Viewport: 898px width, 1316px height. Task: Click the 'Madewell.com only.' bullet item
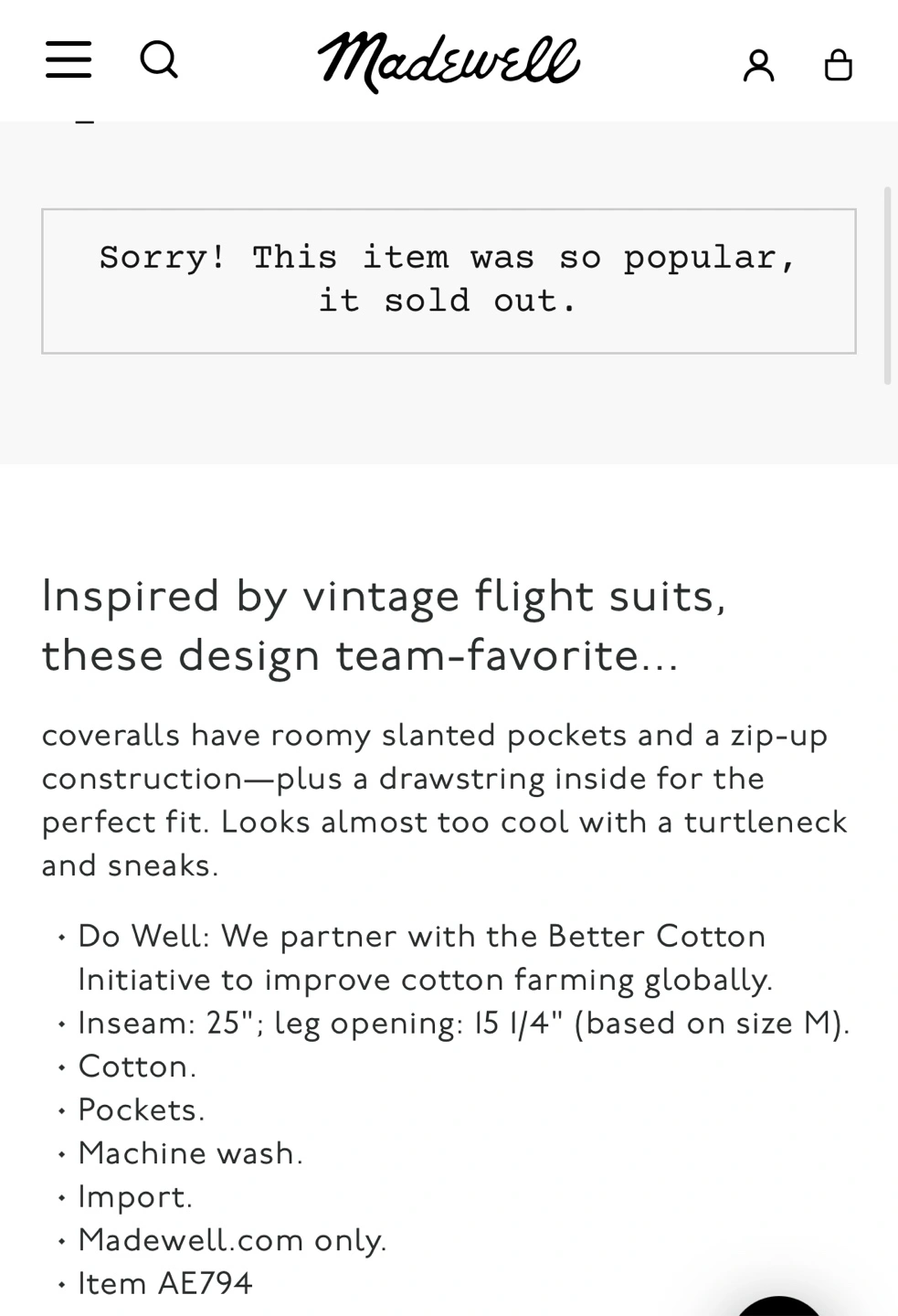tap(232, 1240)
